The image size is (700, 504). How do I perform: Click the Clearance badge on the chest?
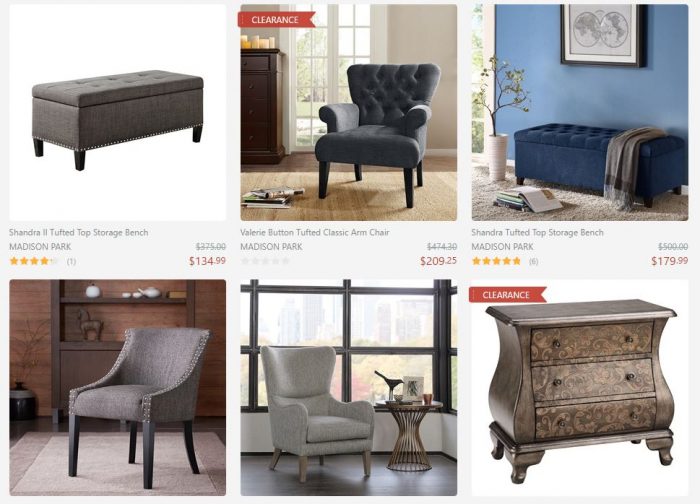(x=508, y=295)
